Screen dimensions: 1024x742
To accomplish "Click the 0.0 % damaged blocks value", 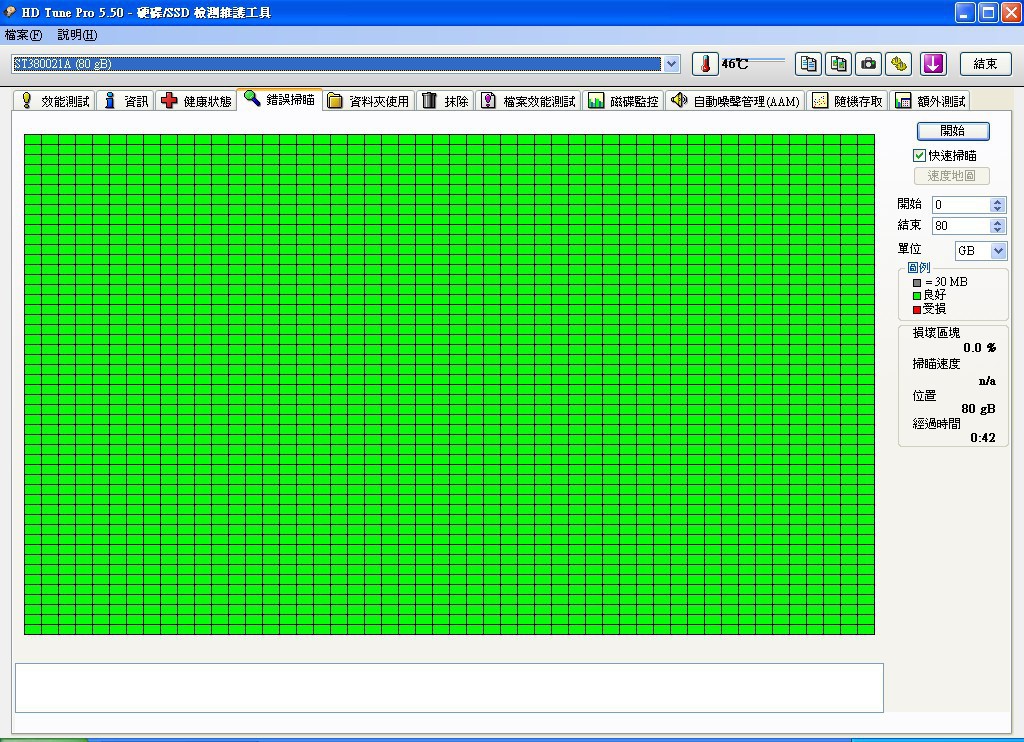I will pos(980,348).
